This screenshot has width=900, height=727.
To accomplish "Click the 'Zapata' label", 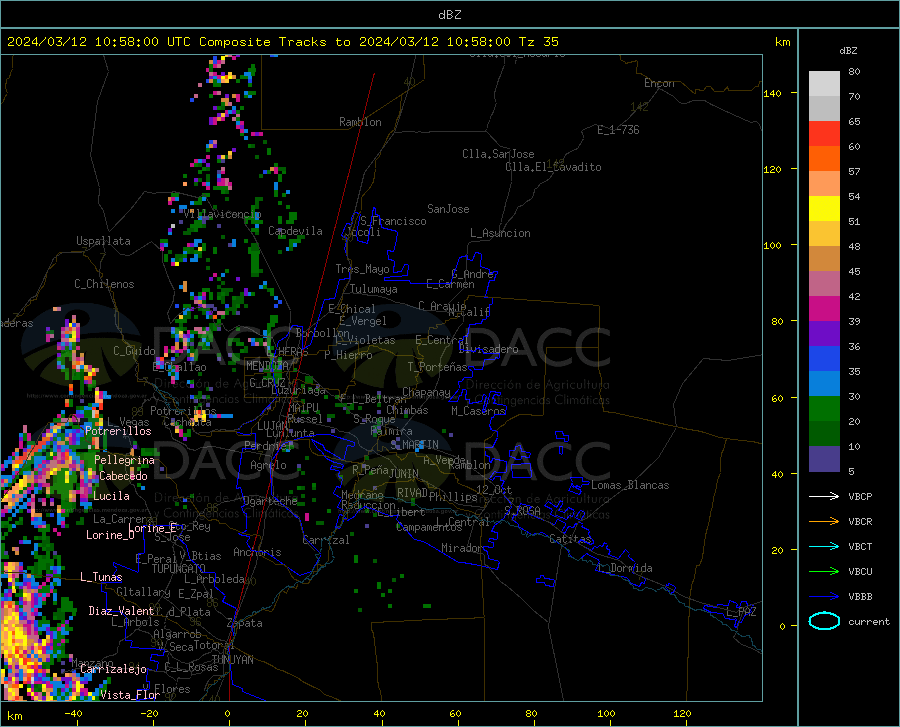I will tap(245, 623).
